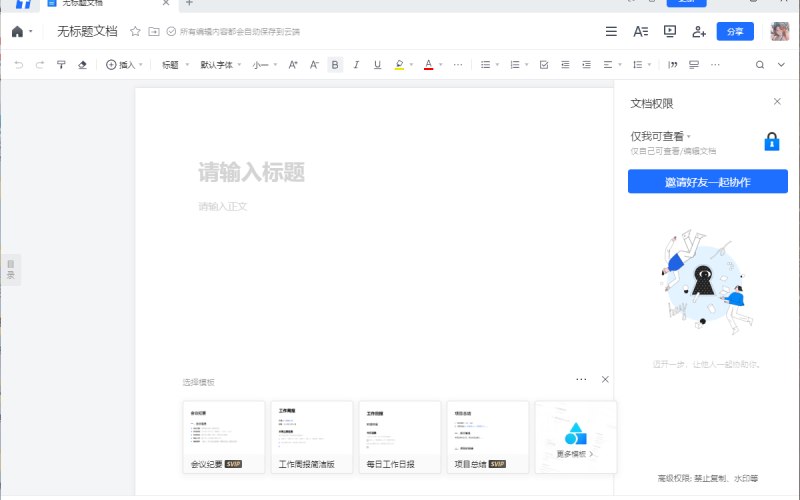Open the 仅我可查看 permission dropdown
Viewport: 800px width, 500px height.
[660, 136]
